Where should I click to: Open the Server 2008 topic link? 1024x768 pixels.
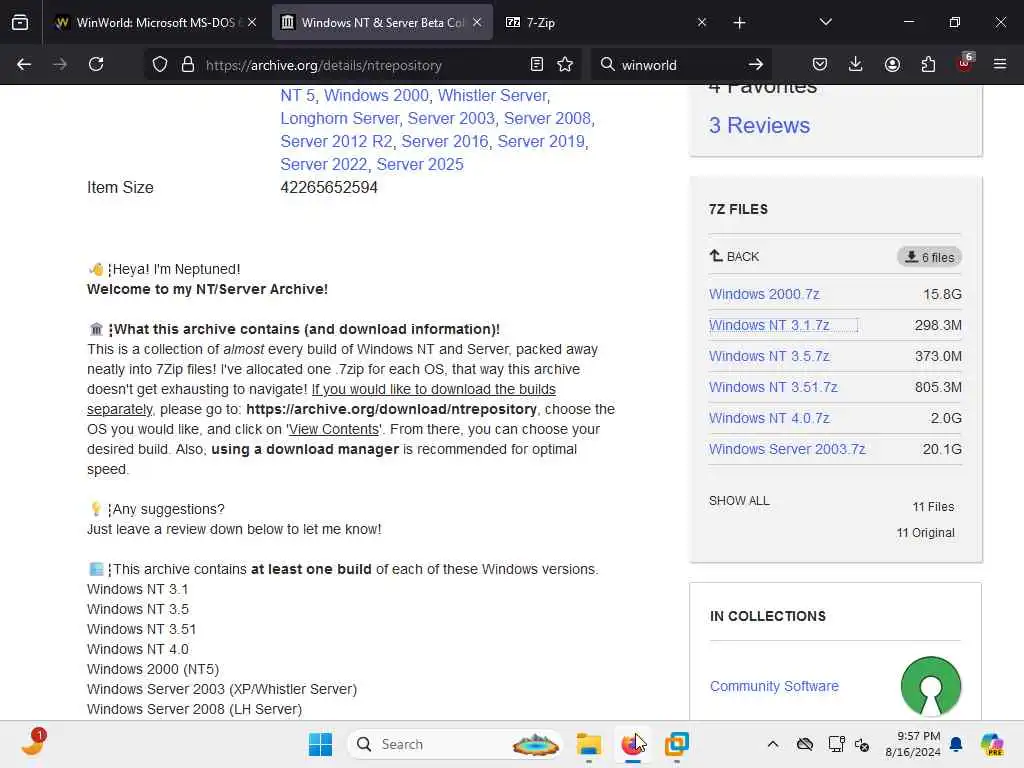[547, 118]
